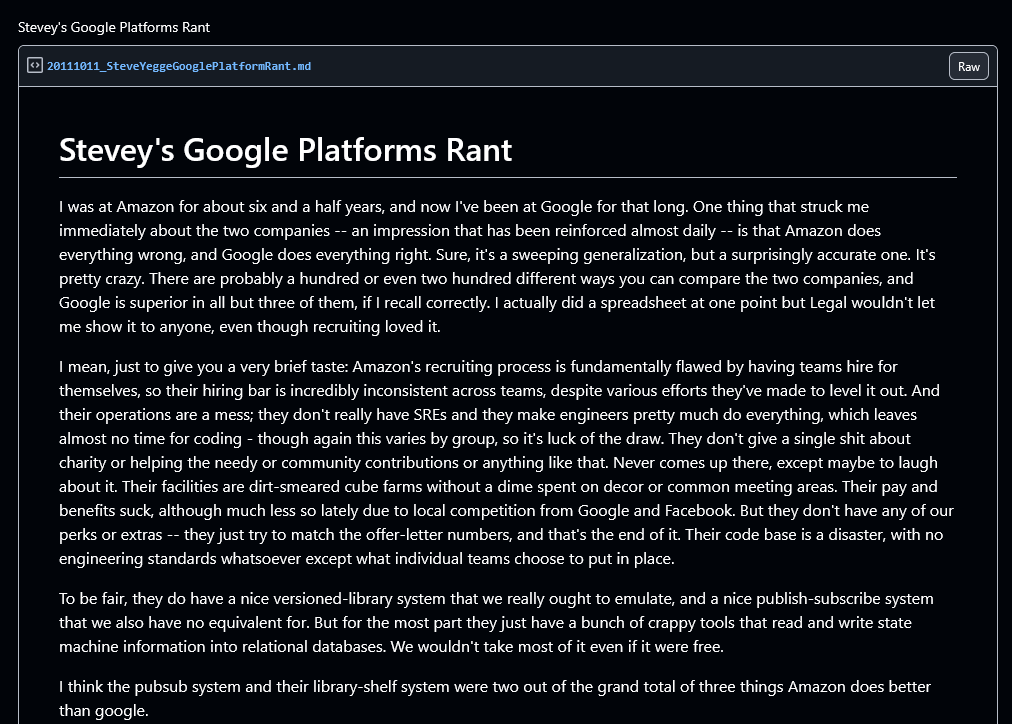Viewport: 1012px width, 724px height.
Task: Click the "Stevey's Google Platforms Rant" heading
Action: (x=285, y=150)
